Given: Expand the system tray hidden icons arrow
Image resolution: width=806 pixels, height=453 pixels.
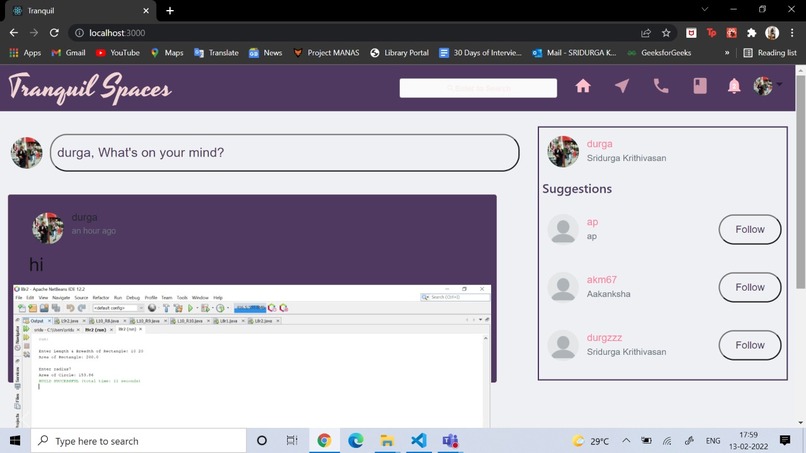Looking at the screenshot, I should click(x=626, y=441).
